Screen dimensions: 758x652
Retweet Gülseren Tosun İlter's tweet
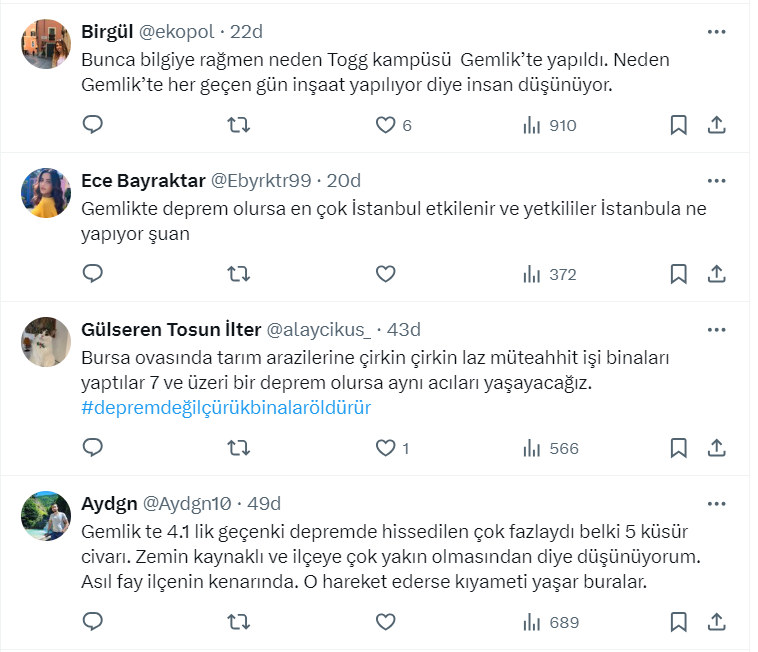(240, 448)
